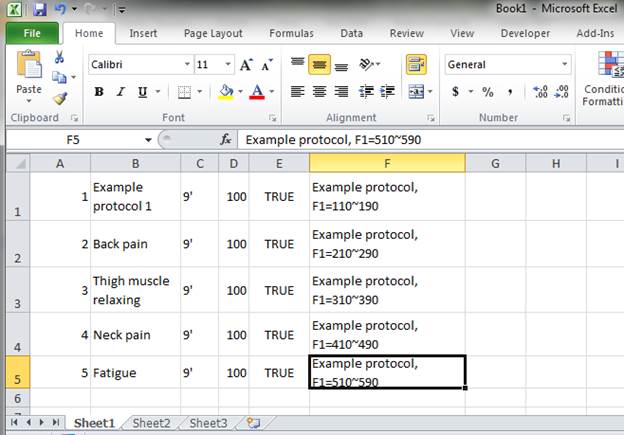
Task: Select cell B2 containing Back pain
Action: (135, 244)
